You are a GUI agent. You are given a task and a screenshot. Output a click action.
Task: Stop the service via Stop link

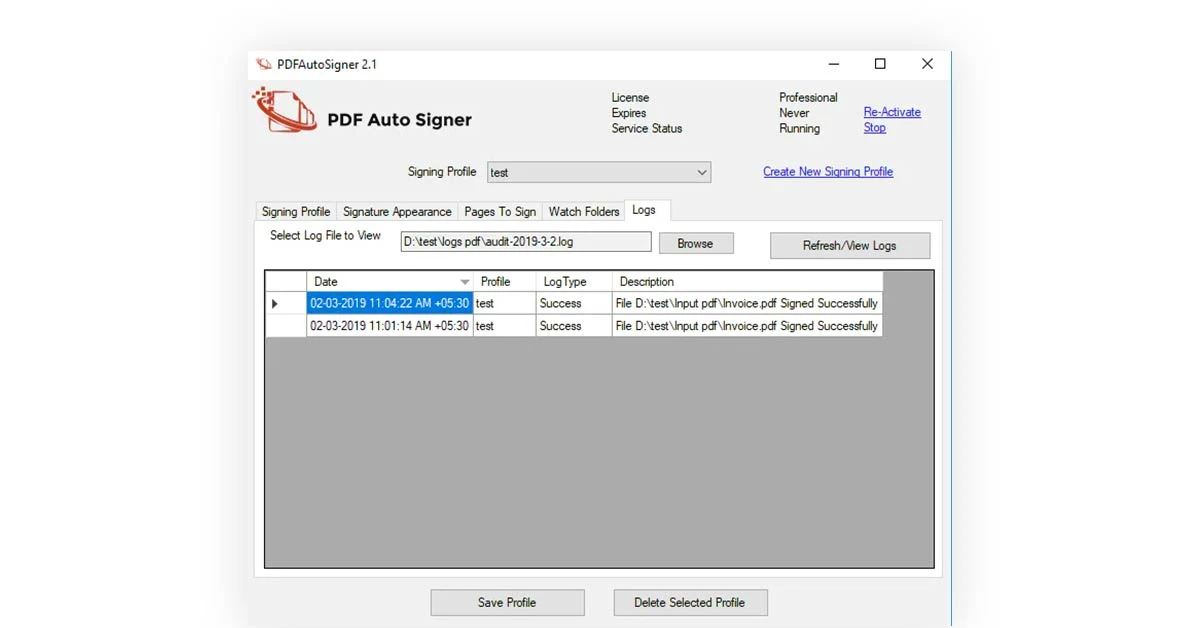coord(874,128)
